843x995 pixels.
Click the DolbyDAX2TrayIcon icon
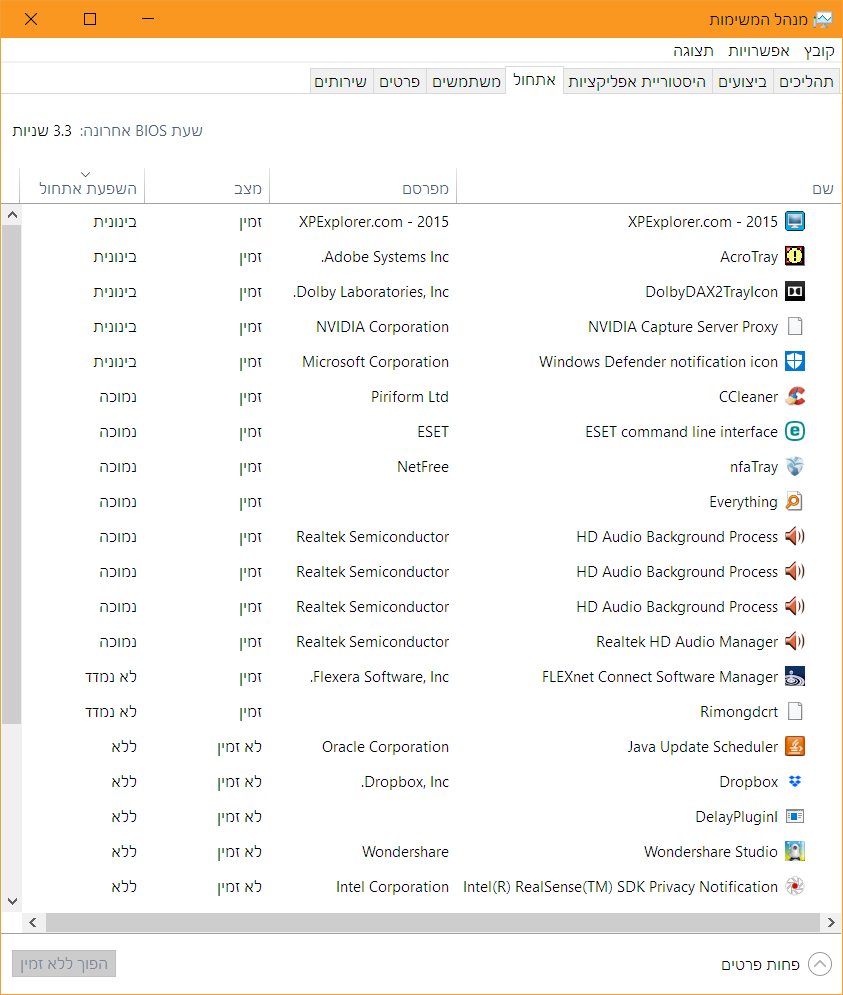tap(795, 291)
